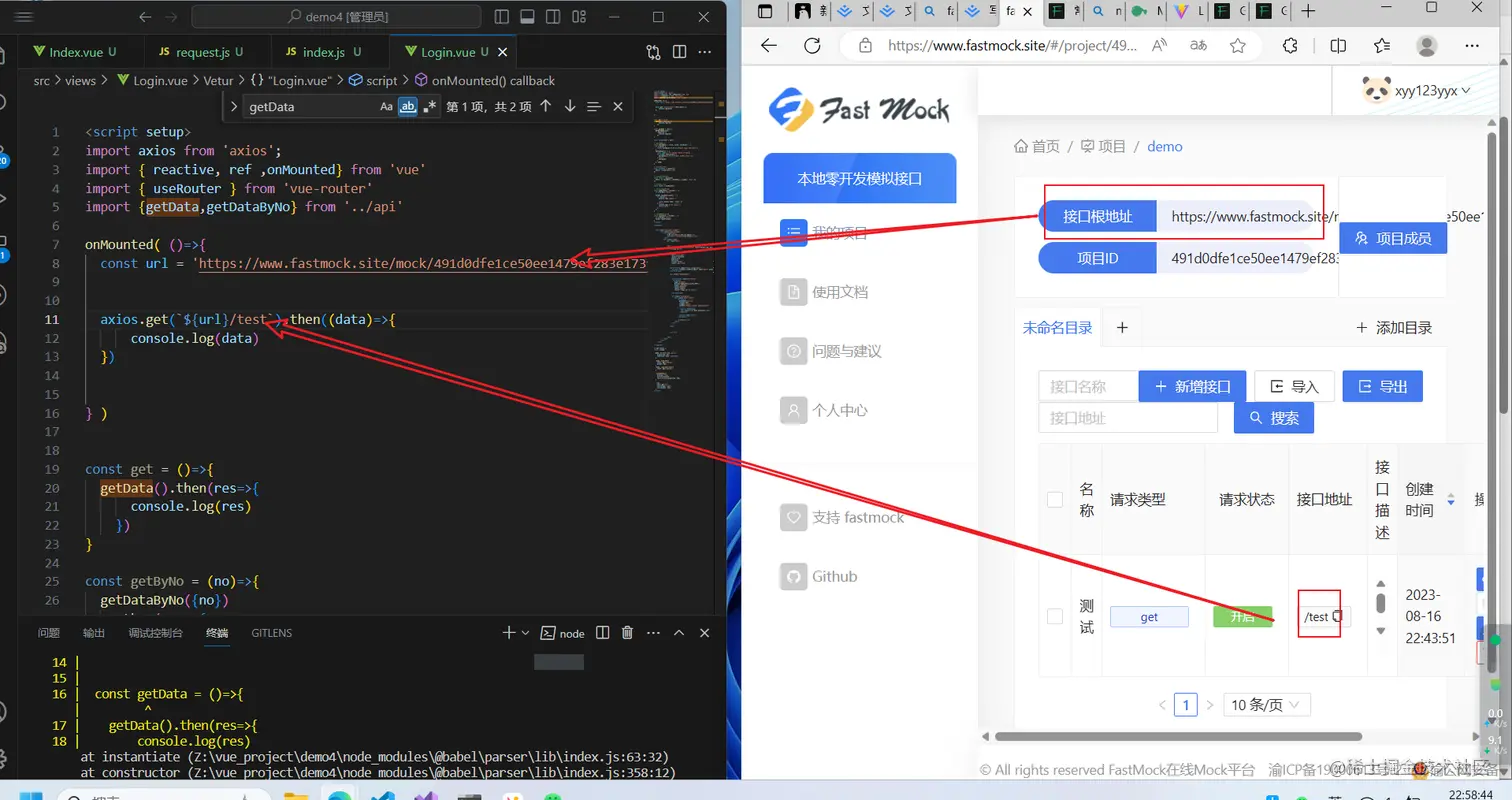Click Edge read aloud icon in address bar
Screen dimensions: 1512x800
[x=1160, y=46]
